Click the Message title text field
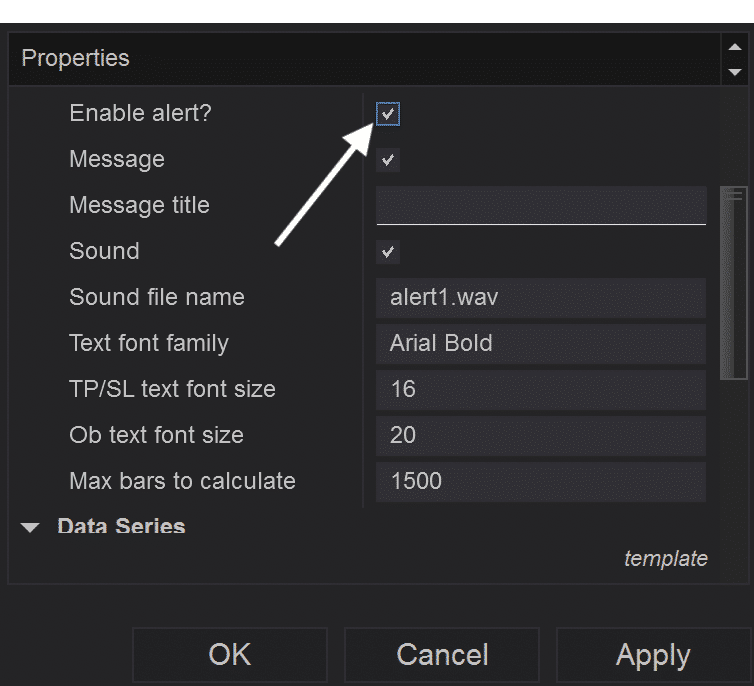The width and height of the screenshot is (754, 686). [x=541, y=205]
